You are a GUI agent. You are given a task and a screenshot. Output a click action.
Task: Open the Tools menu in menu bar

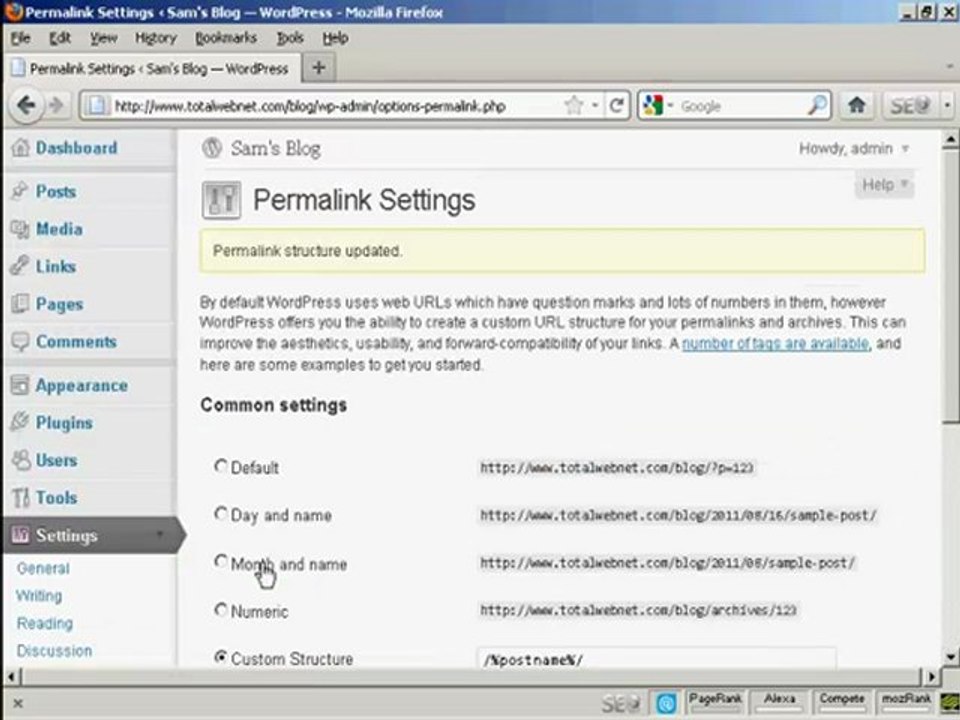tap(290, 38)
